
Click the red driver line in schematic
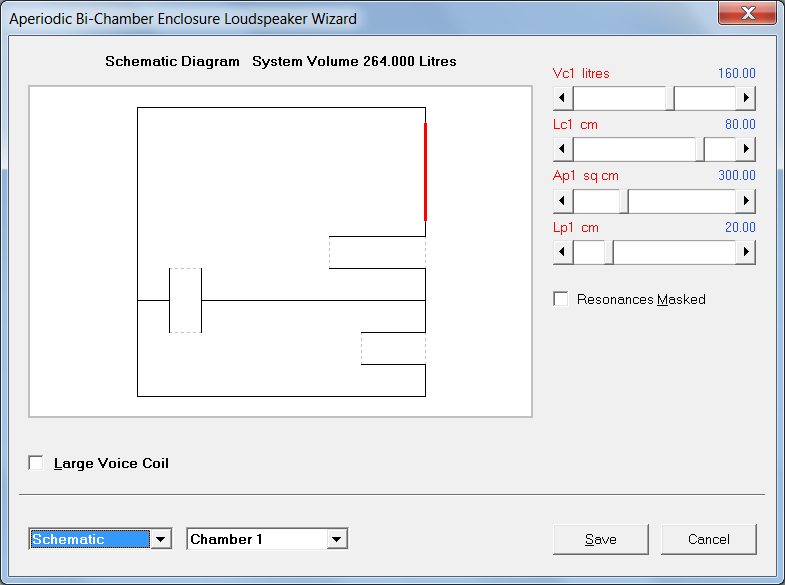[x=426, y=172]
